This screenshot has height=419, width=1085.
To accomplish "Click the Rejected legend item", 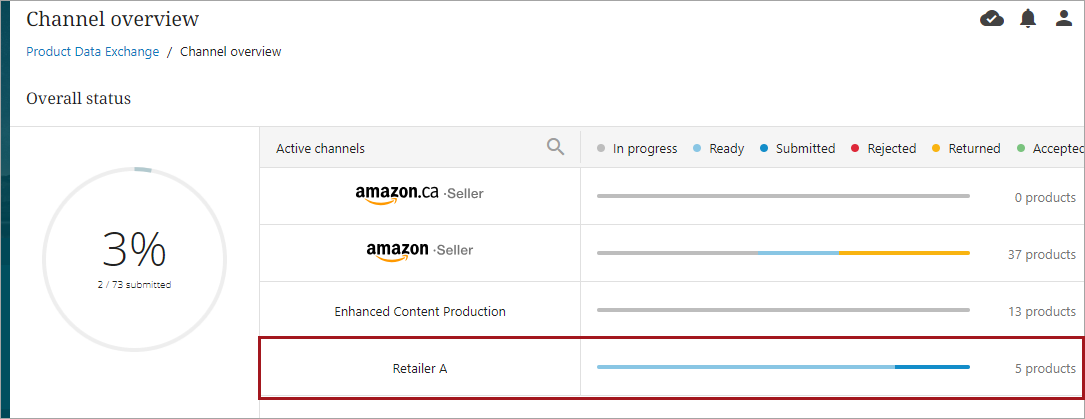I will click(x=883, y=149).
